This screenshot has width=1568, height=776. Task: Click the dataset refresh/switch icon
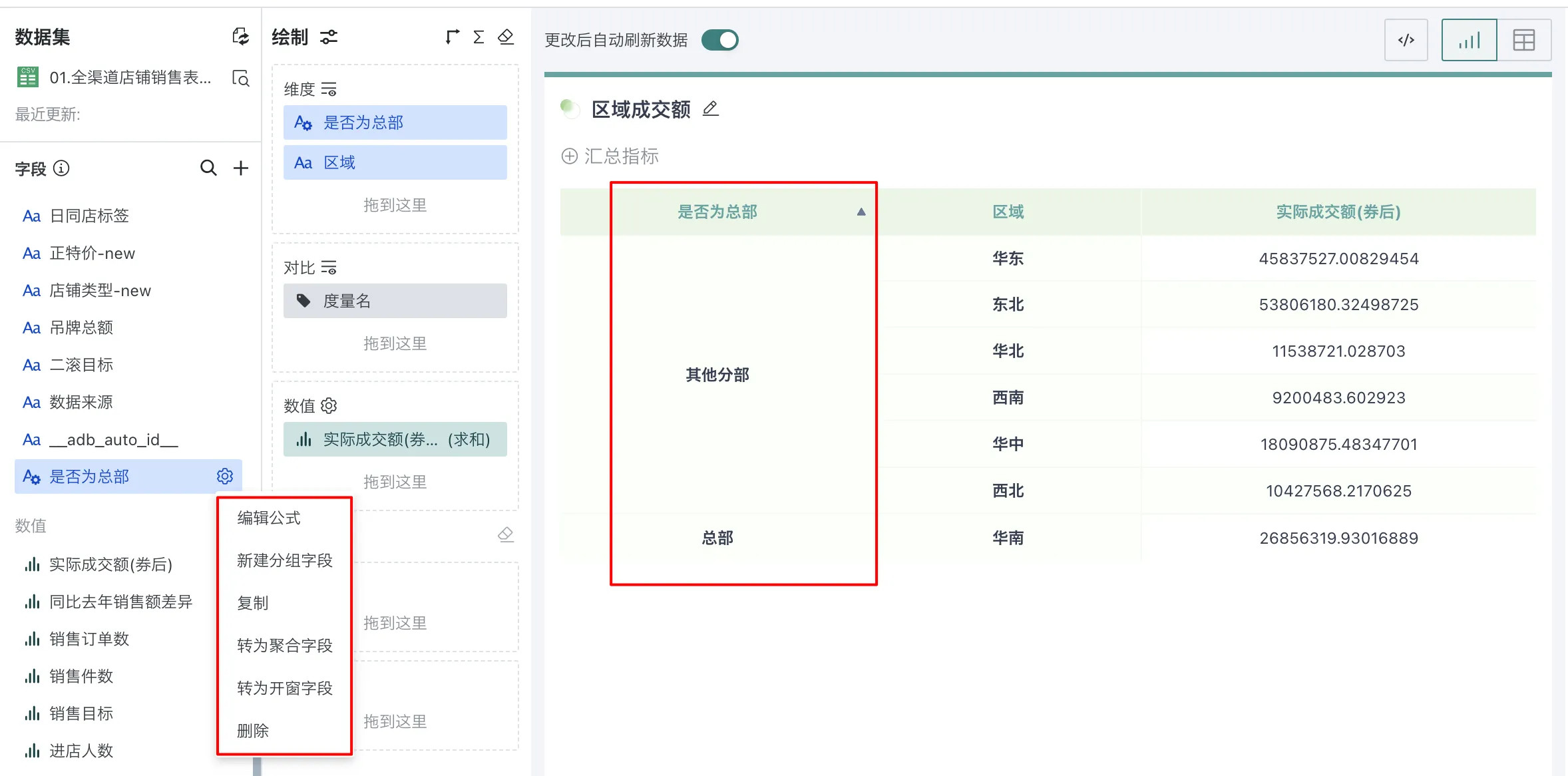coord(240,37)
